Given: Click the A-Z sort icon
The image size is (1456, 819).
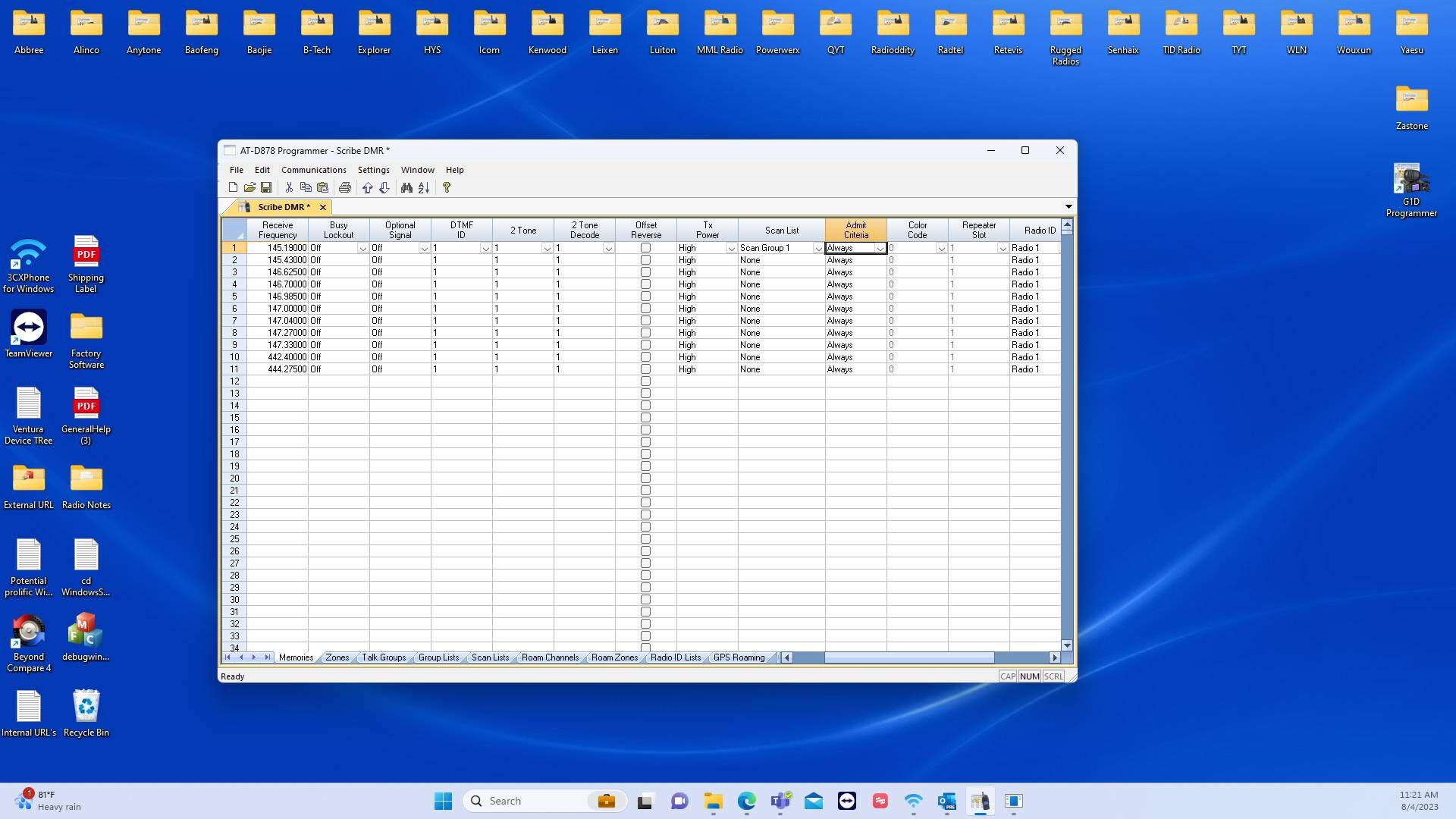Looking at the screenshot, I should [424, 187].
